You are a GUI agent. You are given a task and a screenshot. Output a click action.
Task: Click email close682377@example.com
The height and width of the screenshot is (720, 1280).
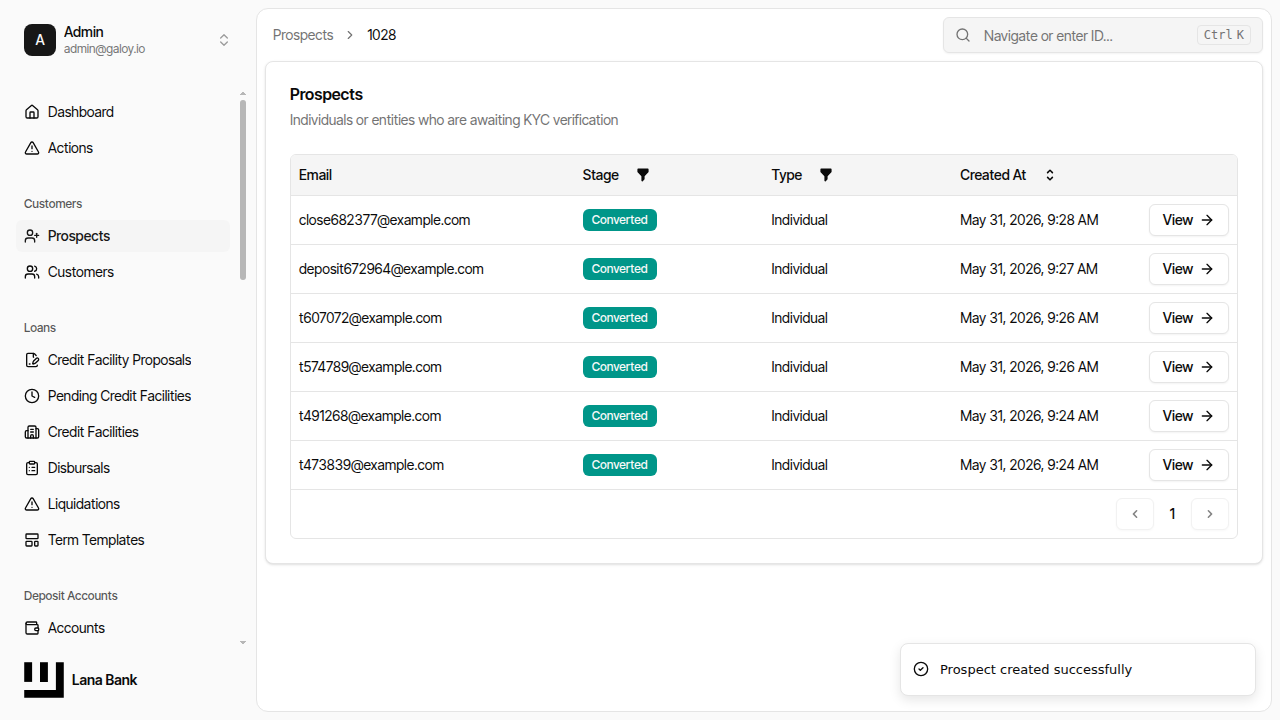(x=384, y=220)
